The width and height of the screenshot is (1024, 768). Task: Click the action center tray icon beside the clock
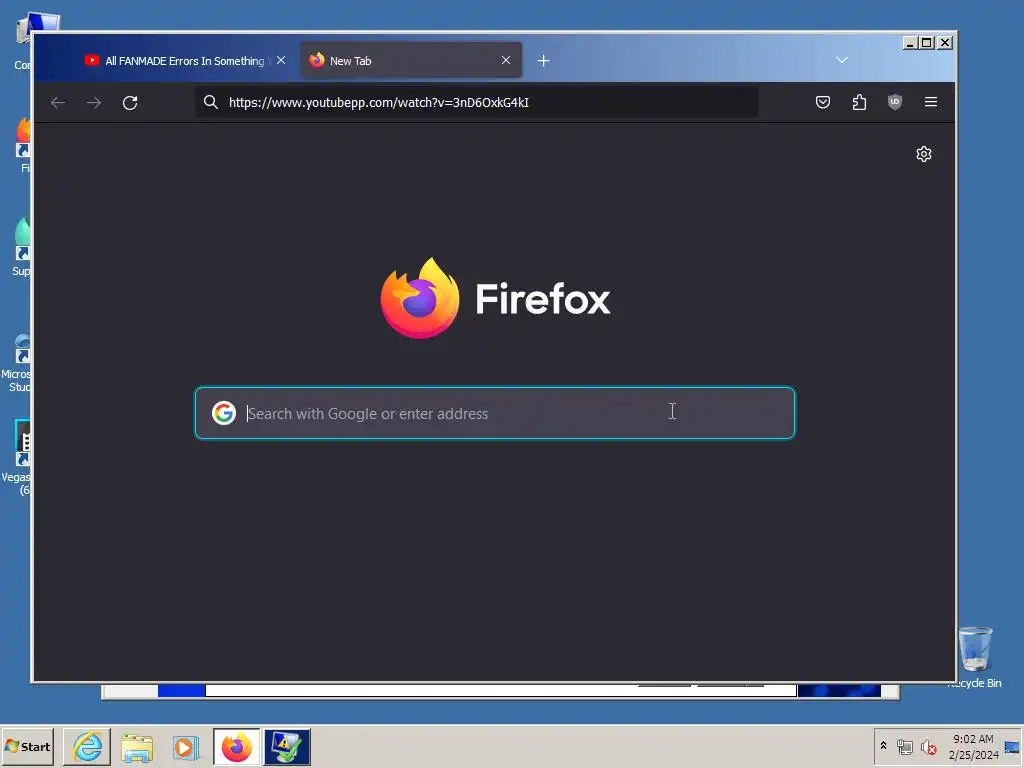click(1012, 747)
